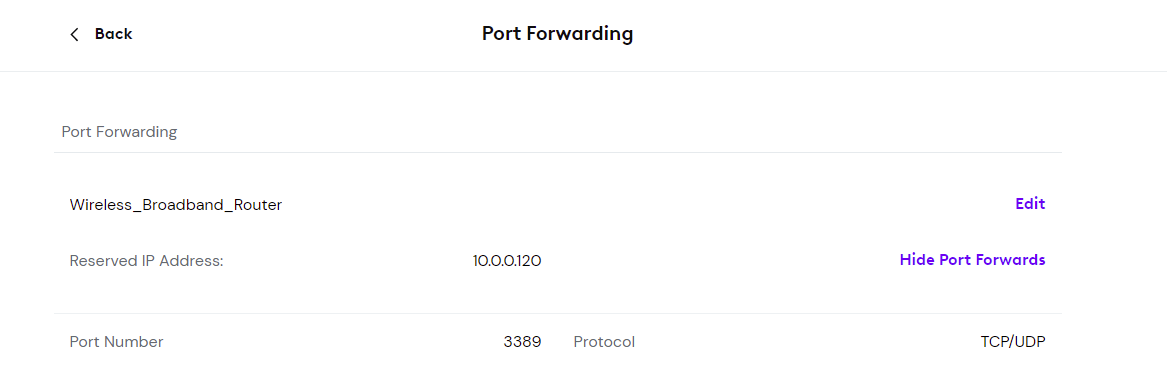The image size is (1167, 387).
Task: Select the TCP/UDP protocol value
Action: (x=1013, y=342)
